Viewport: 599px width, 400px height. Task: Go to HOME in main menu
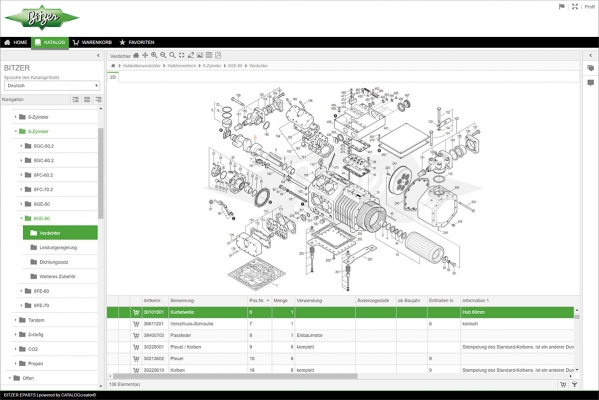point(16,42)
